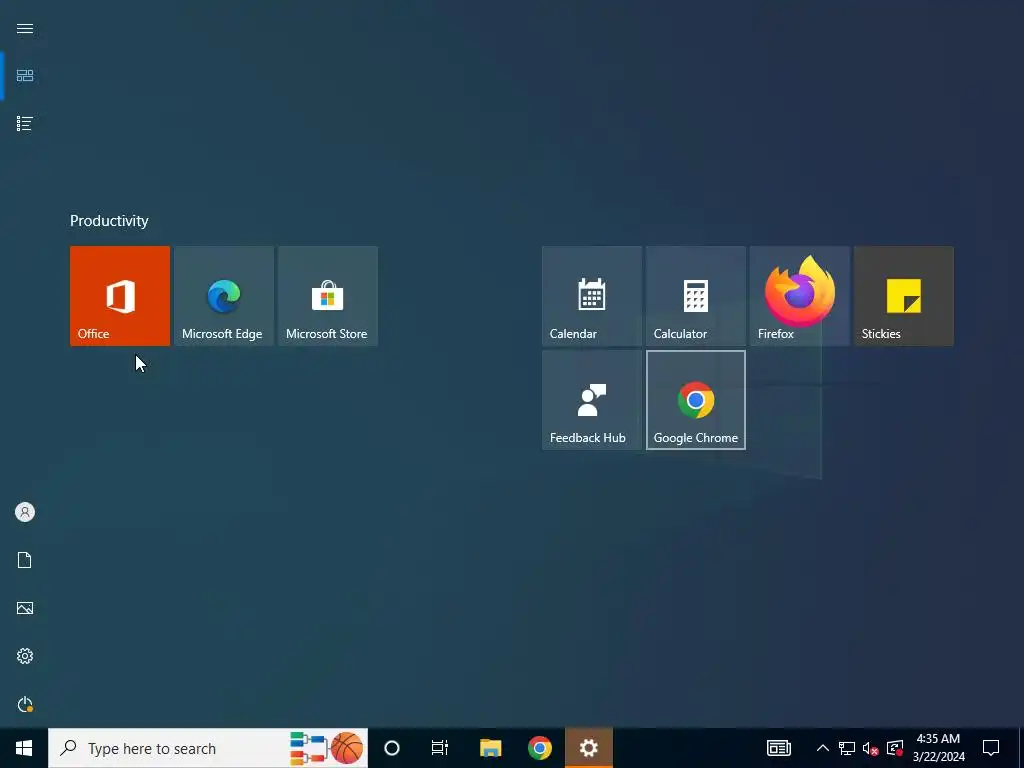Screen dimensions: 1024x768
Task: Open the Pictures folder shortcut
Action: pyautogui.click(x=25, y=608)
